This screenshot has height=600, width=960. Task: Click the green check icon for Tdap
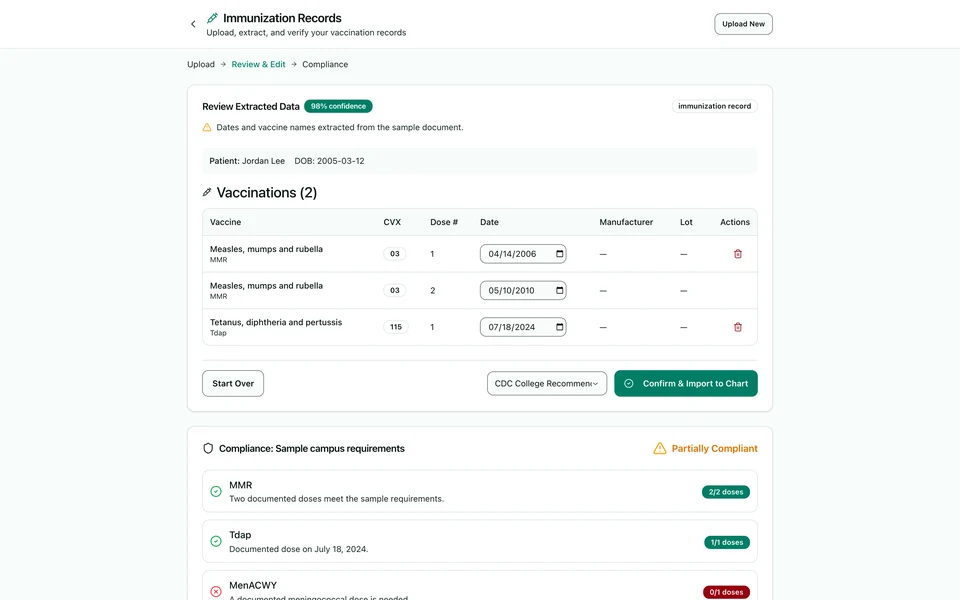coord(216,541)
